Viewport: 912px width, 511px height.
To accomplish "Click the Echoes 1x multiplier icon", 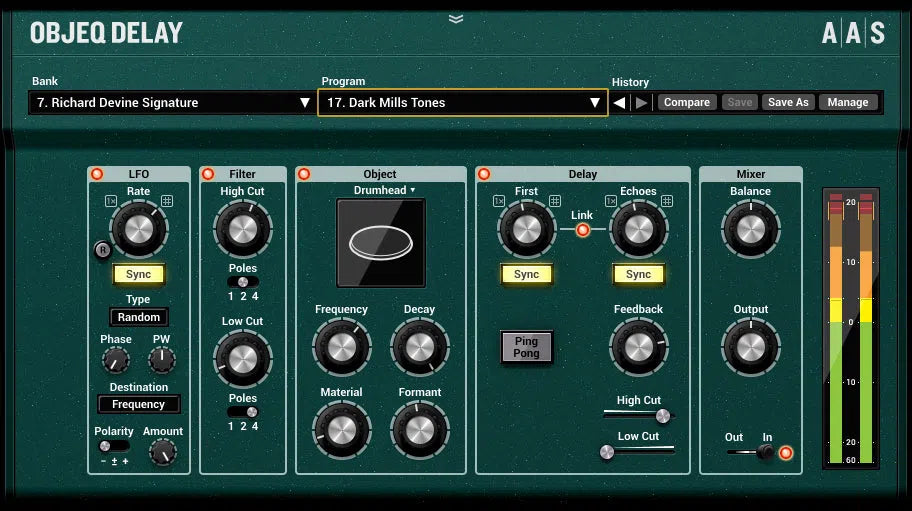I will (x=610, y=201).
